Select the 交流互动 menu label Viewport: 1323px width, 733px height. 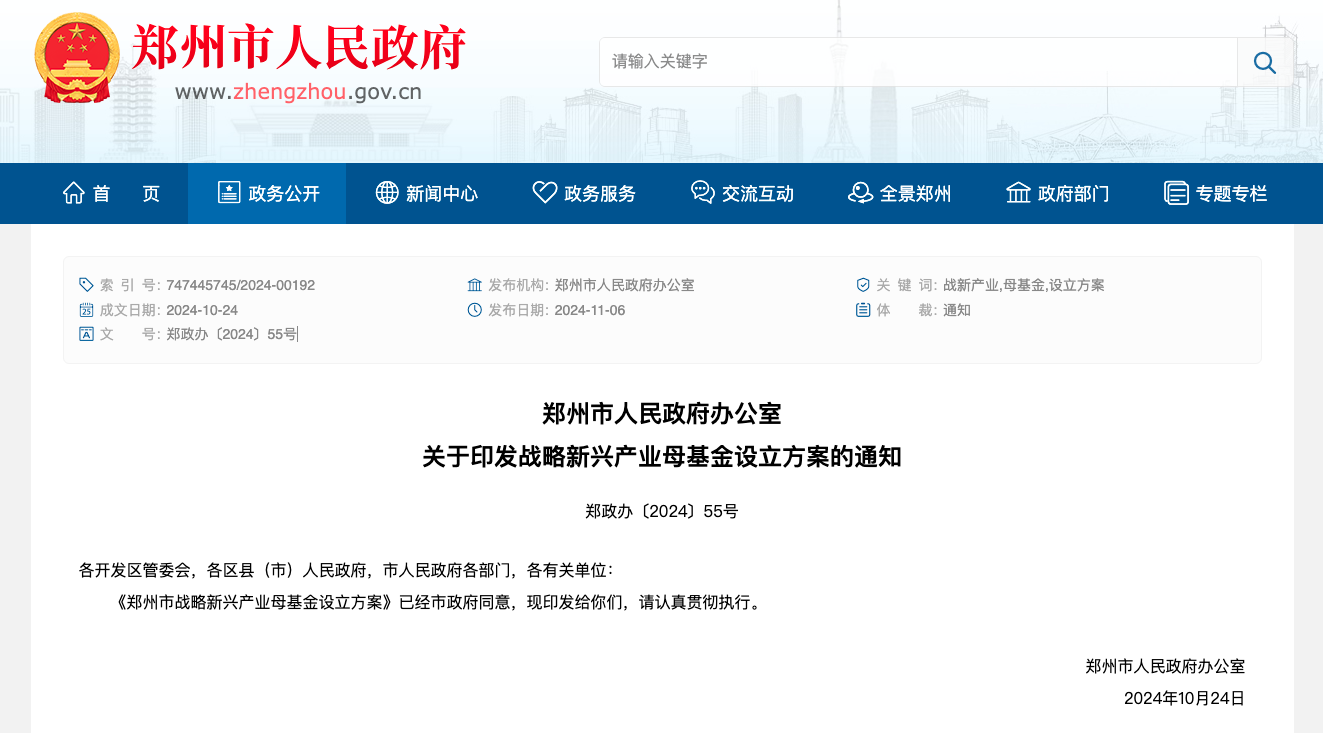[758, 194]
